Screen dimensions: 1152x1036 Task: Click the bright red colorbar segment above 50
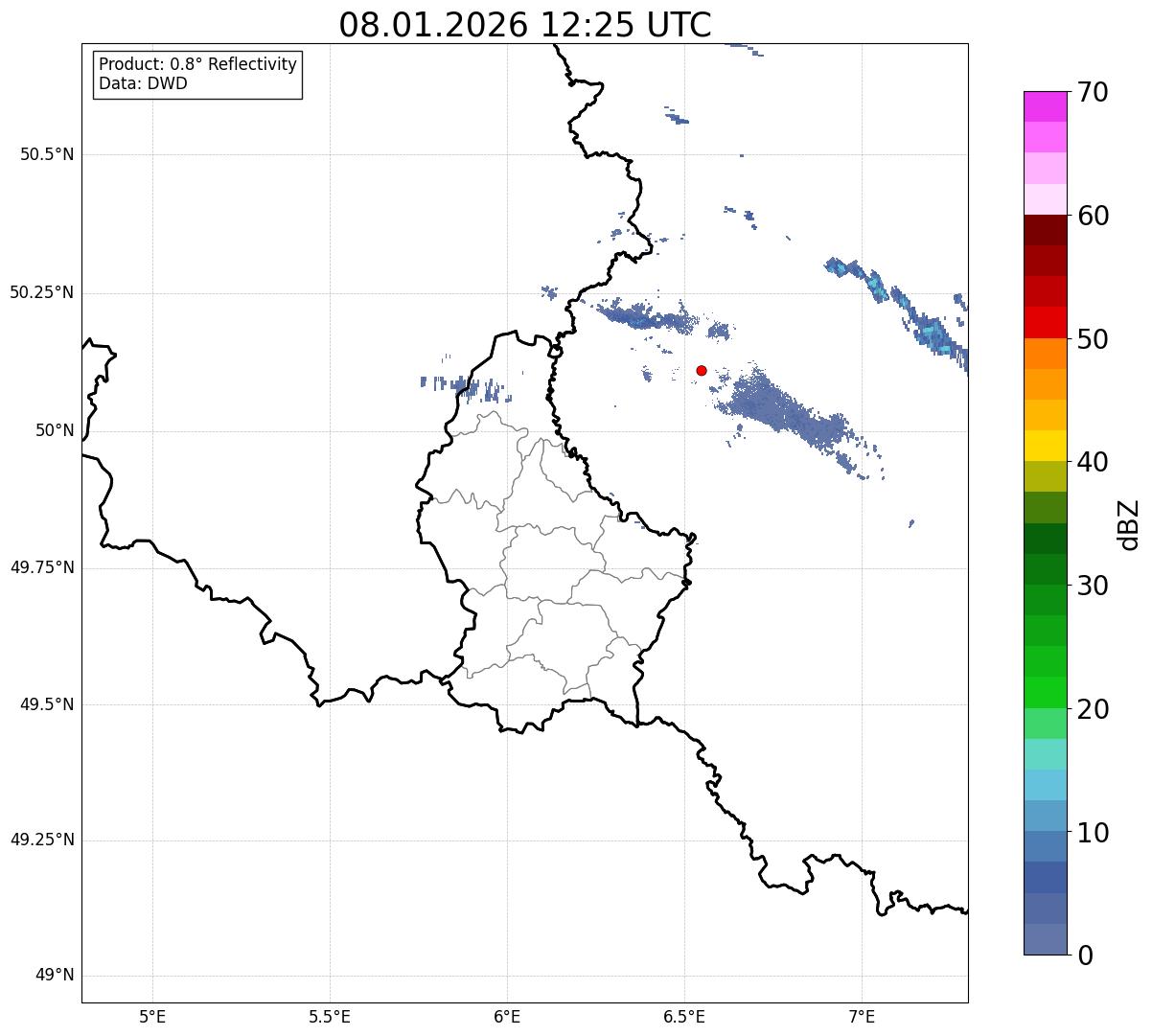[1045, 323]
